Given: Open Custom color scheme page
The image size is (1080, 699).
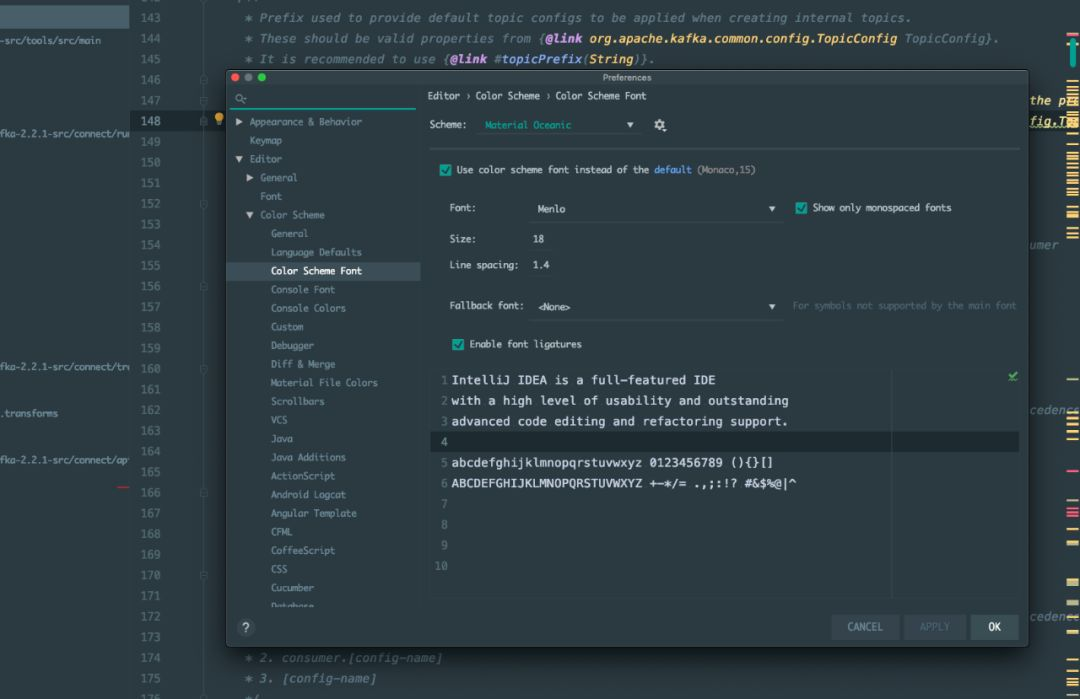Looking at the screenshot, I should point(287,326).
